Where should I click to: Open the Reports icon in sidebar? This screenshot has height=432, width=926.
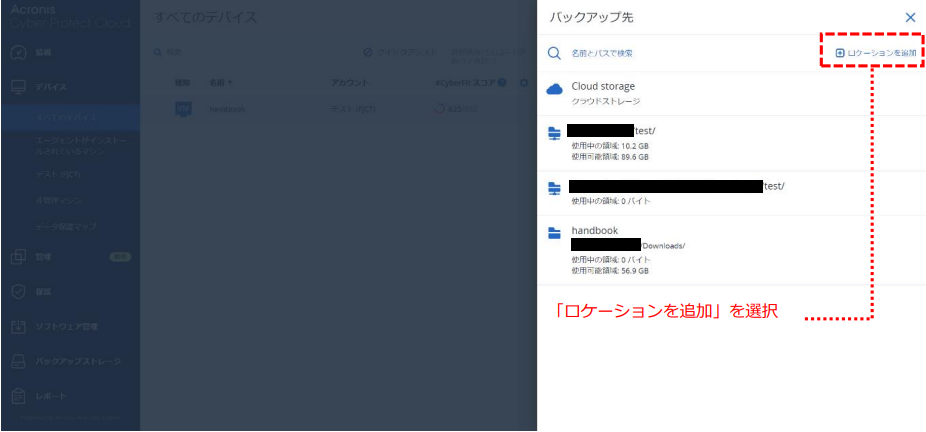click(18, 396)
